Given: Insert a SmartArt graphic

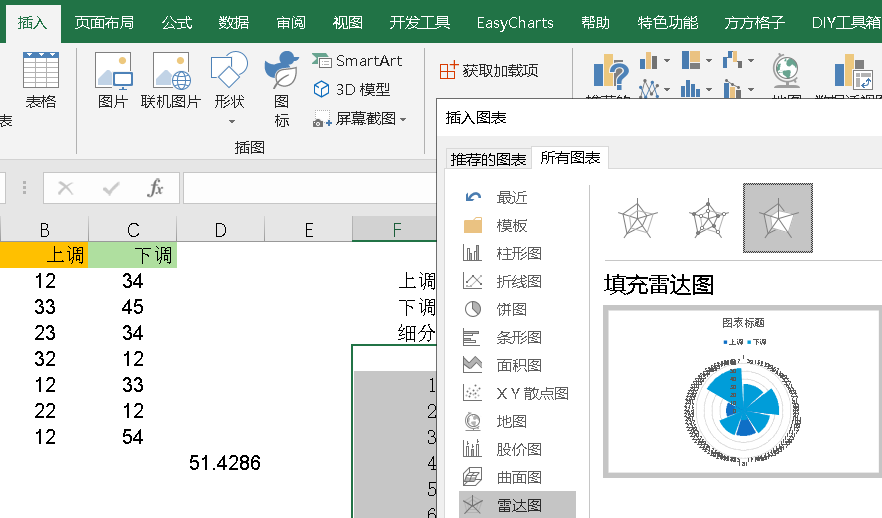Looking at the screenshot, I should (358, 61).
